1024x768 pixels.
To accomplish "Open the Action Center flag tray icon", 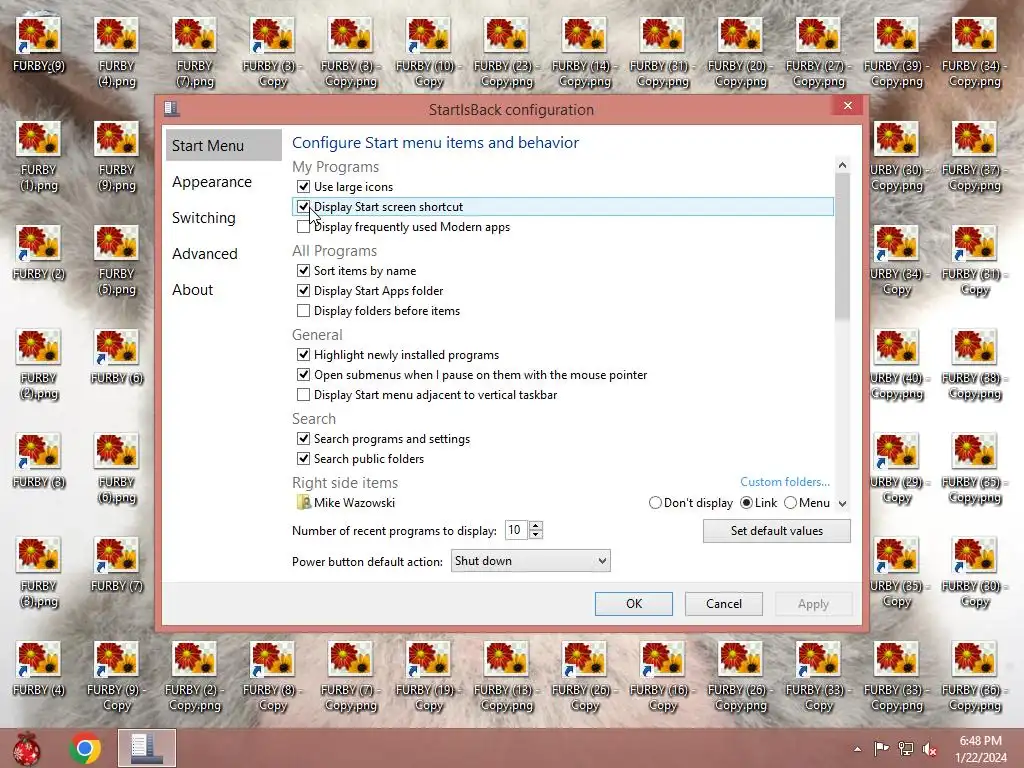I will [881, 748].
